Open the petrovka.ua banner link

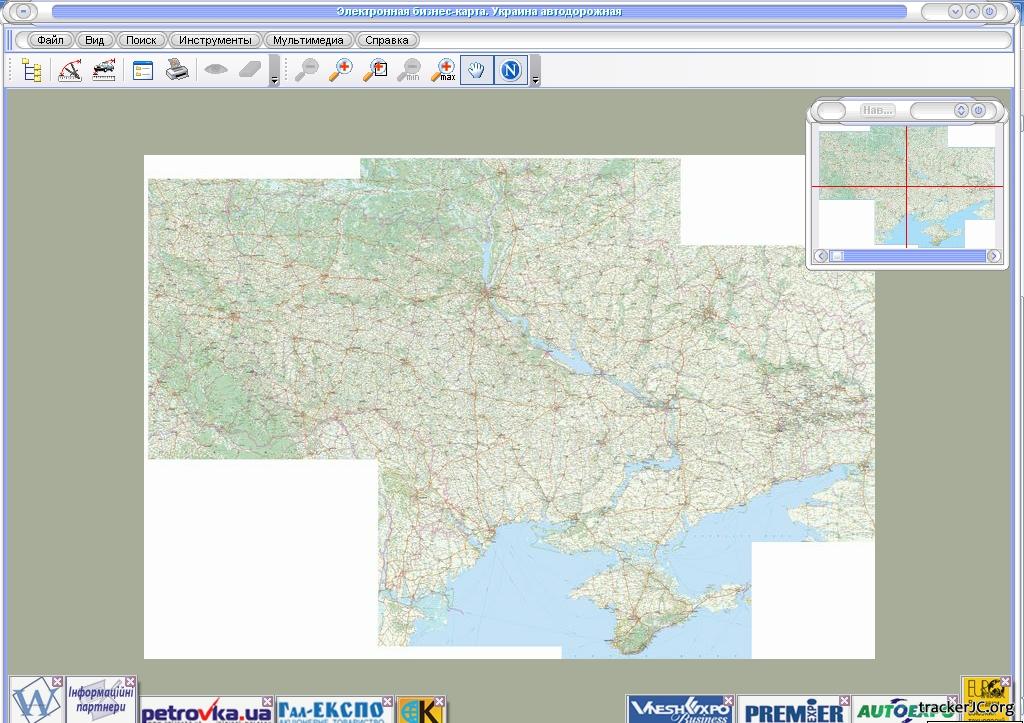[206, 712]
